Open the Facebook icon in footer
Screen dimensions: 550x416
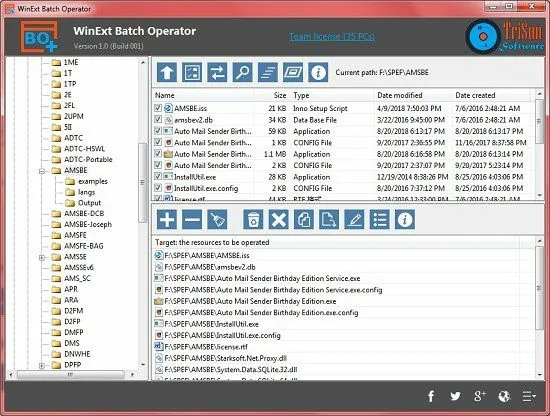point(431,396)
